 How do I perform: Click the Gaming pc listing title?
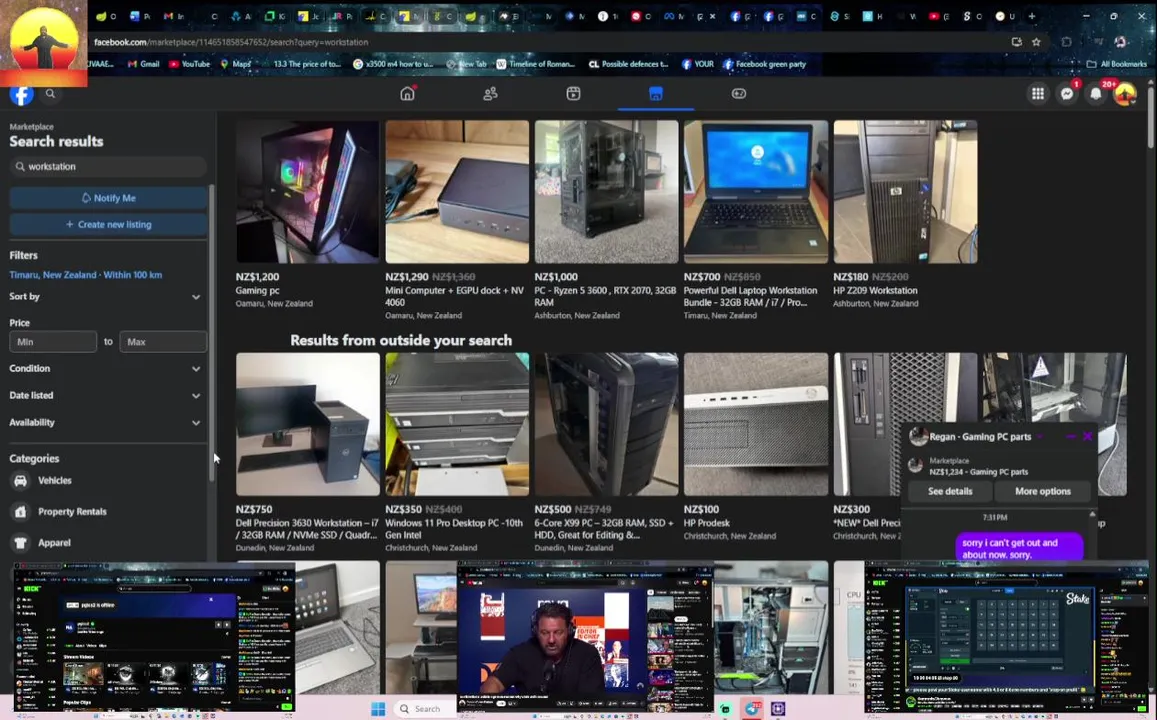(258, 291)
